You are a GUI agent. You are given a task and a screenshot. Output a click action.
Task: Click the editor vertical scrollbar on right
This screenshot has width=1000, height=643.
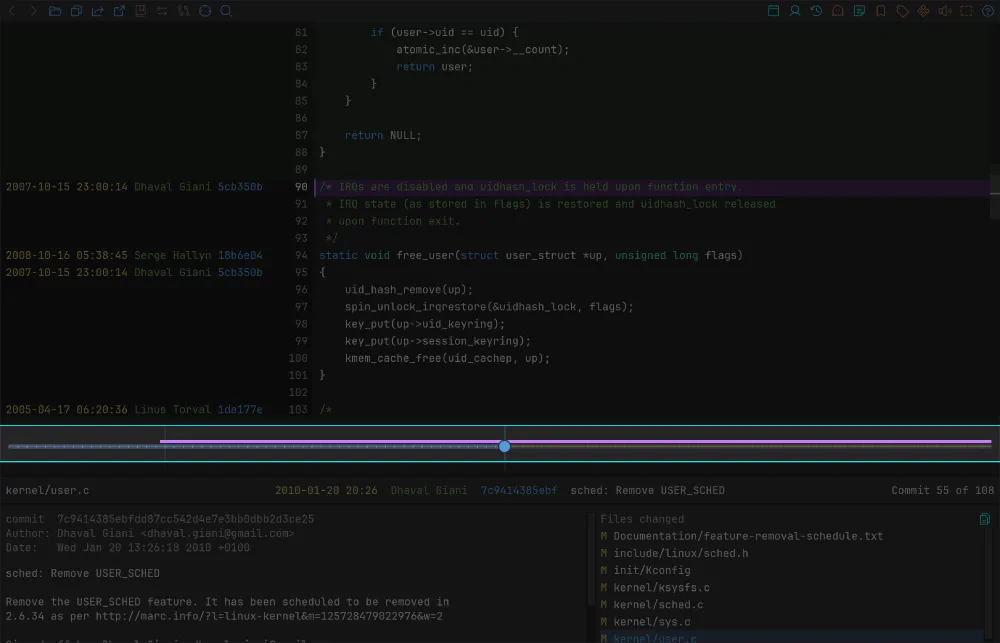994,191
